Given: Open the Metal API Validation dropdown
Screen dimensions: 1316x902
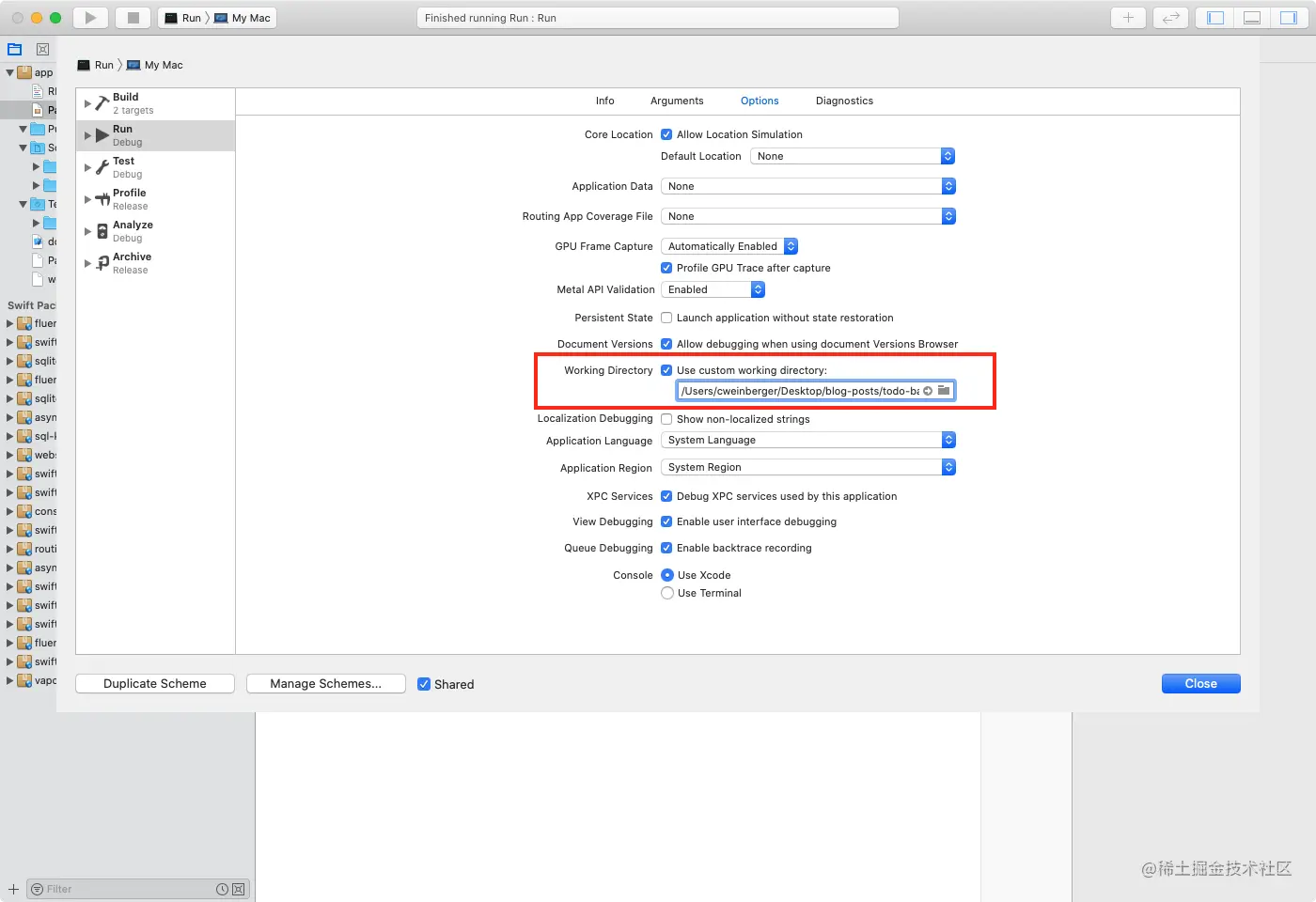Looking at the screenshot, I should tap(713, 289).
